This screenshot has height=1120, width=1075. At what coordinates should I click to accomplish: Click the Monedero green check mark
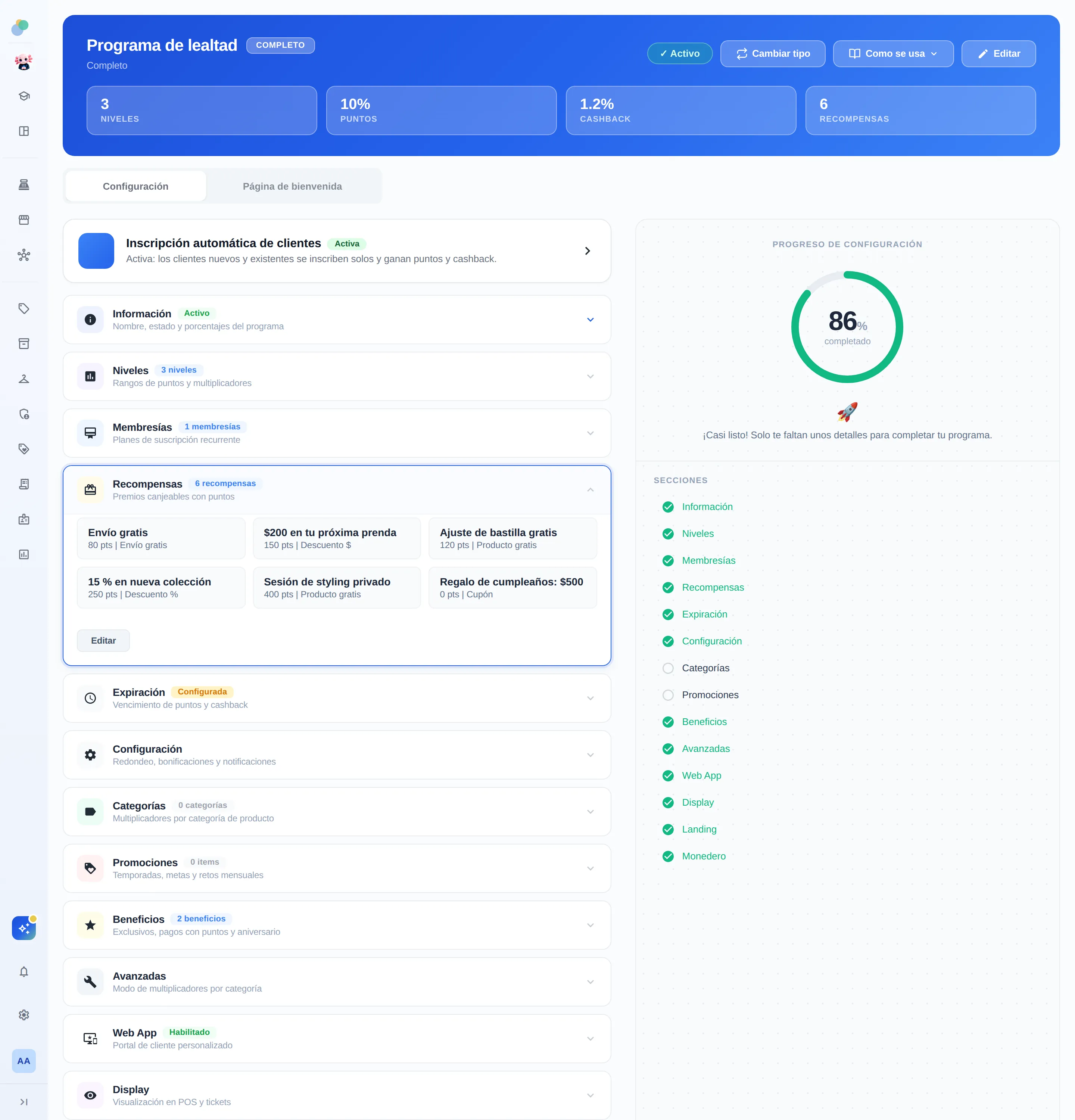tap(668, 856)
